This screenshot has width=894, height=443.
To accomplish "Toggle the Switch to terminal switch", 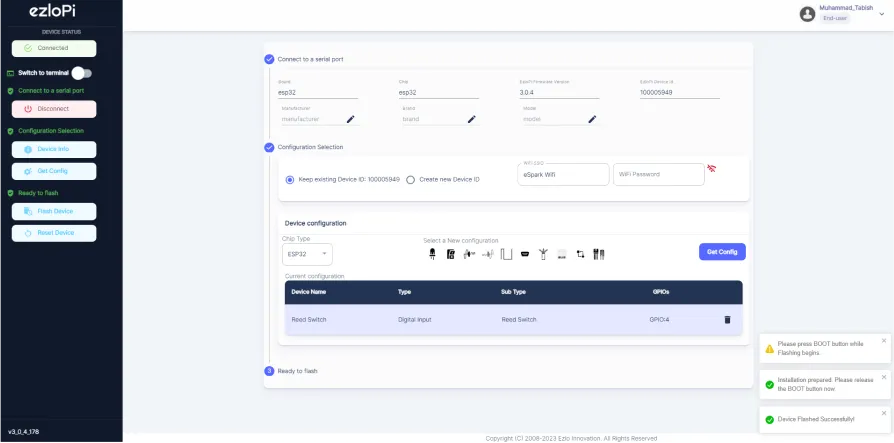I will 82,73.
